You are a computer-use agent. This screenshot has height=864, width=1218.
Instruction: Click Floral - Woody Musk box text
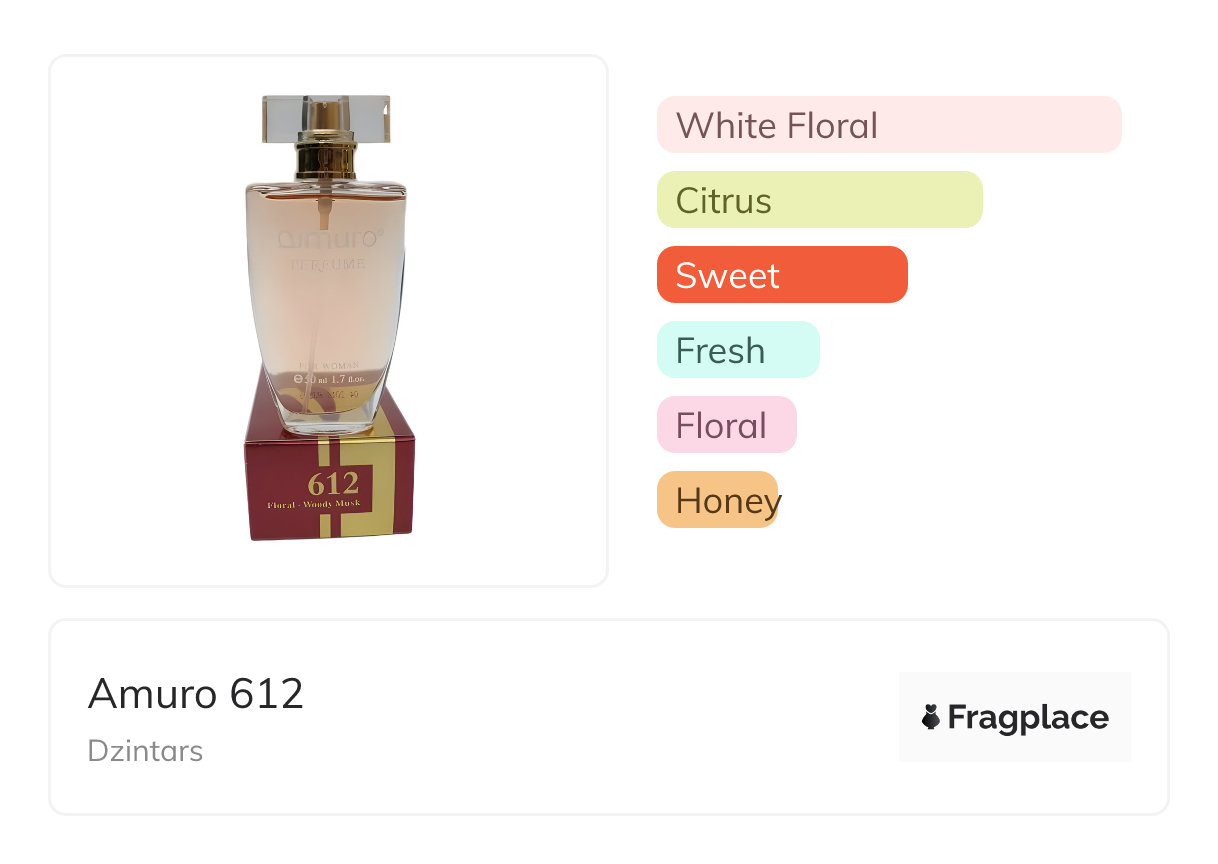(313, 505)
